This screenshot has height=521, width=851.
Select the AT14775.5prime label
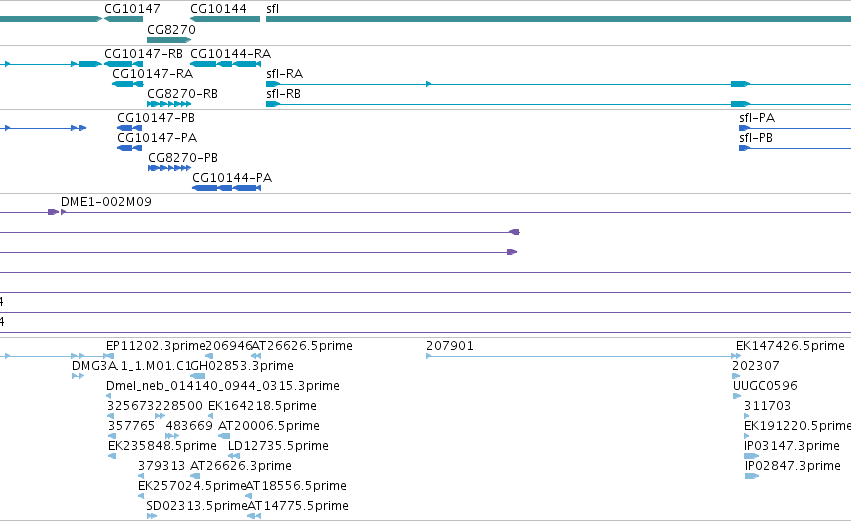[298, 506]
